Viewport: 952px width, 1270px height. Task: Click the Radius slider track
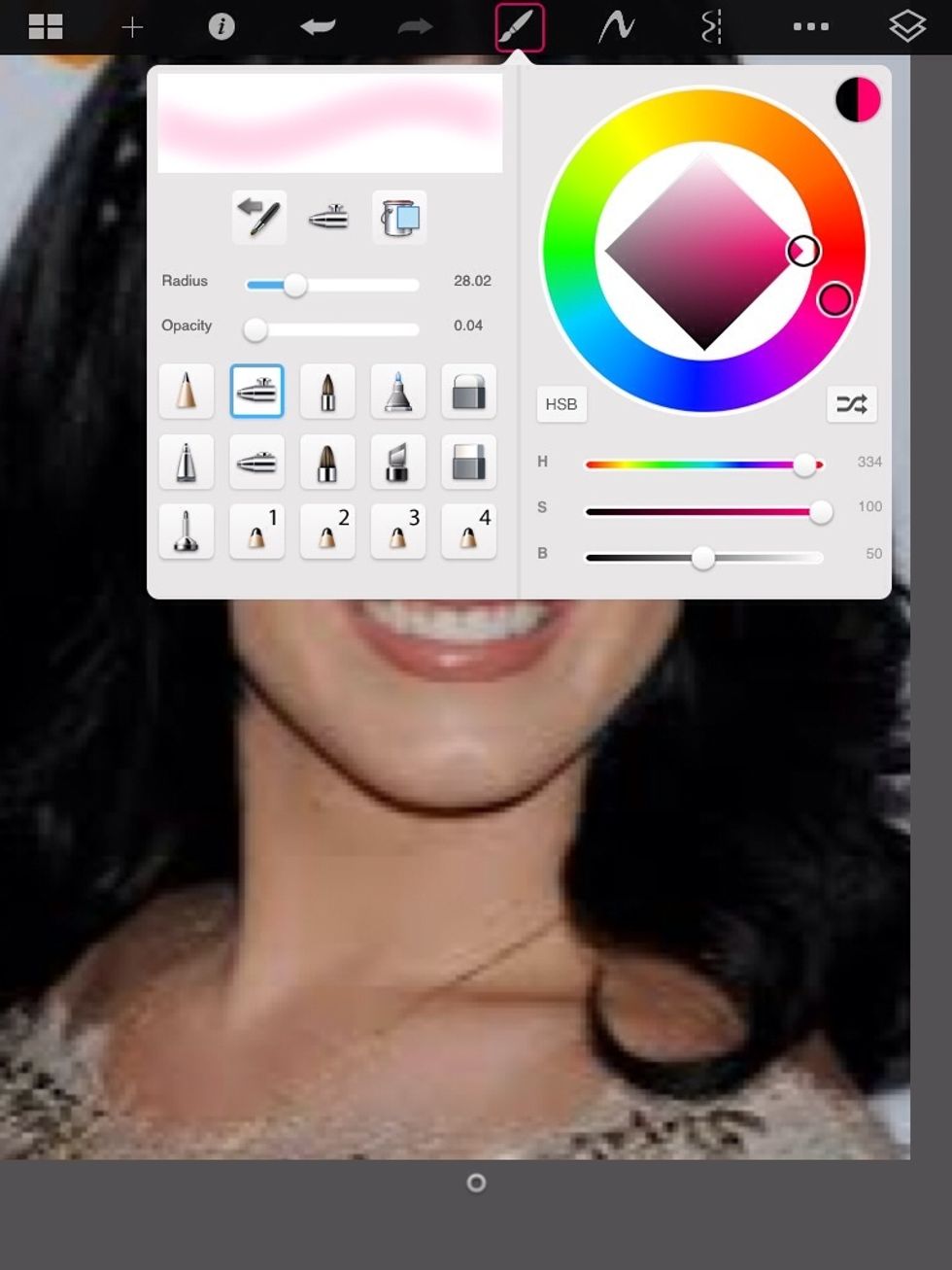(x=332, y=285)
